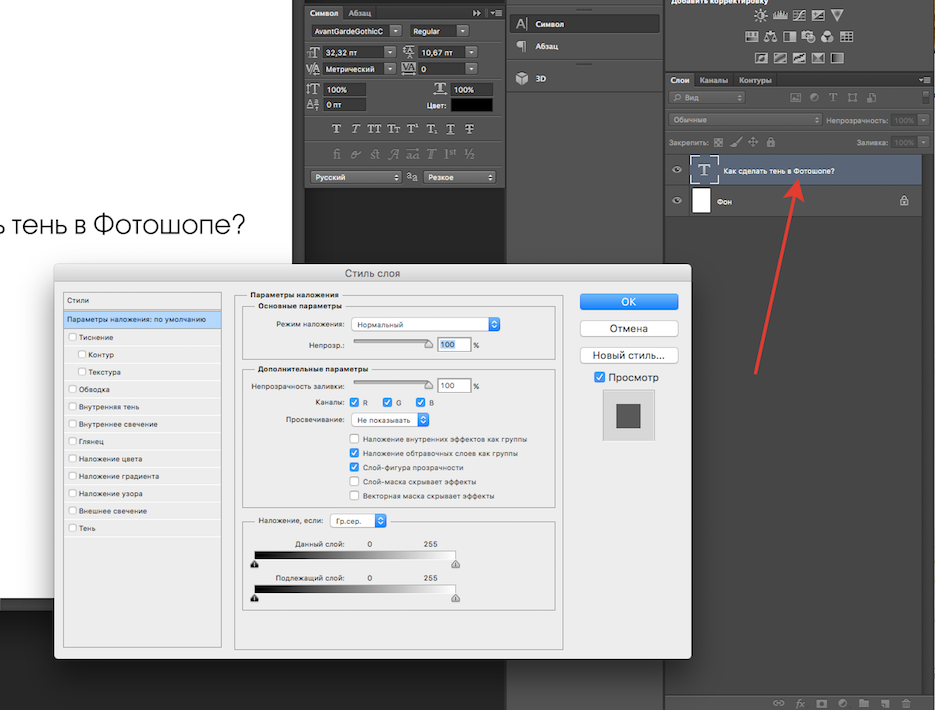
Task: Add a Curves adjustment layer
Action: pos(799,15)
